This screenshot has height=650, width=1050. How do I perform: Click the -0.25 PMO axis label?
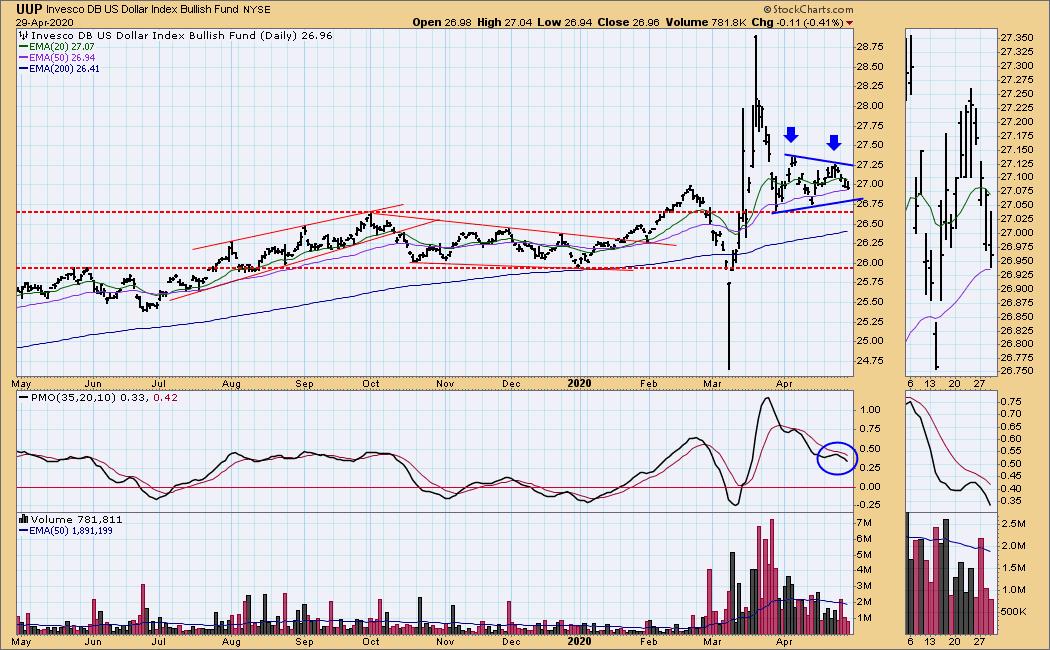pos(869,505)
